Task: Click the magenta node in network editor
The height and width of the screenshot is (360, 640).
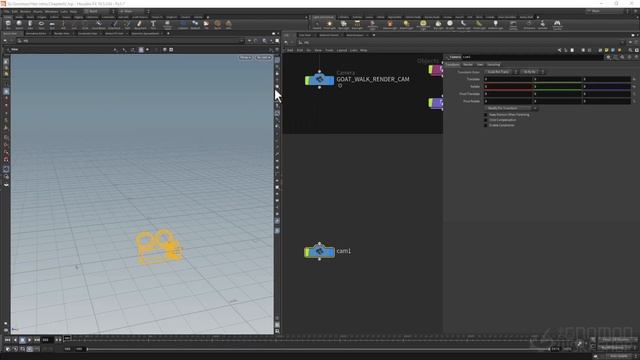Action: (x=436, y=70)
